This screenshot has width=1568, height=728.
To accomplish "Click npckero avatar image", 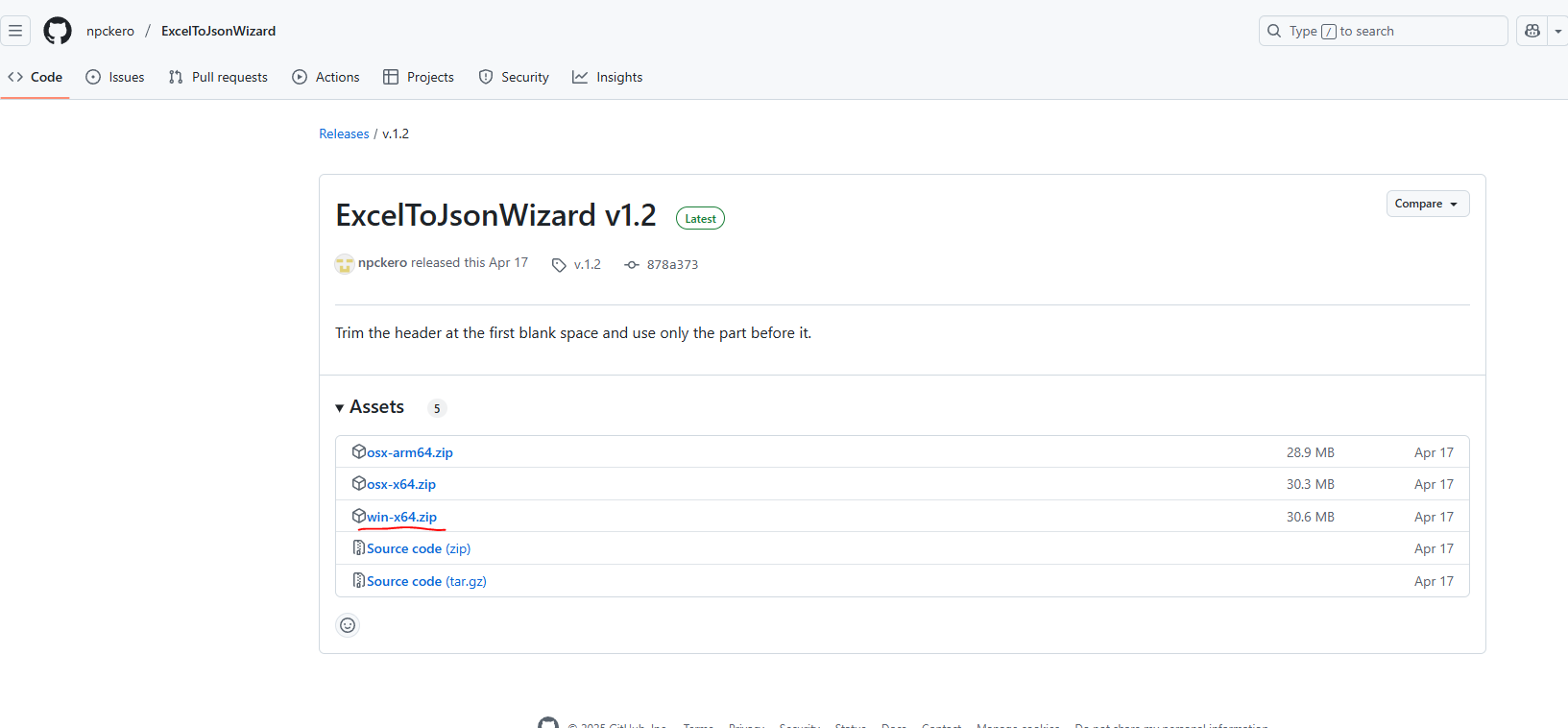I will (345, 263).
